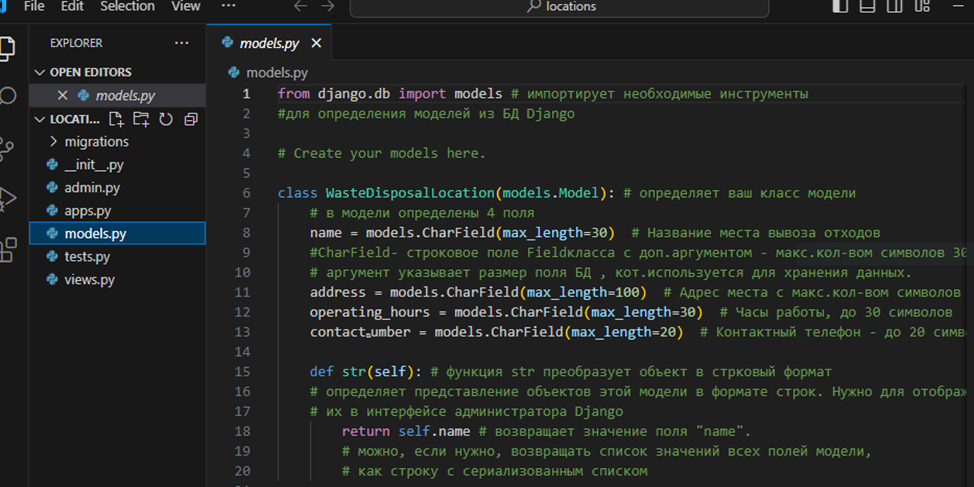Open the Edit menu
The height and width of the screenshot is (487, 974).
coord(73,6)
